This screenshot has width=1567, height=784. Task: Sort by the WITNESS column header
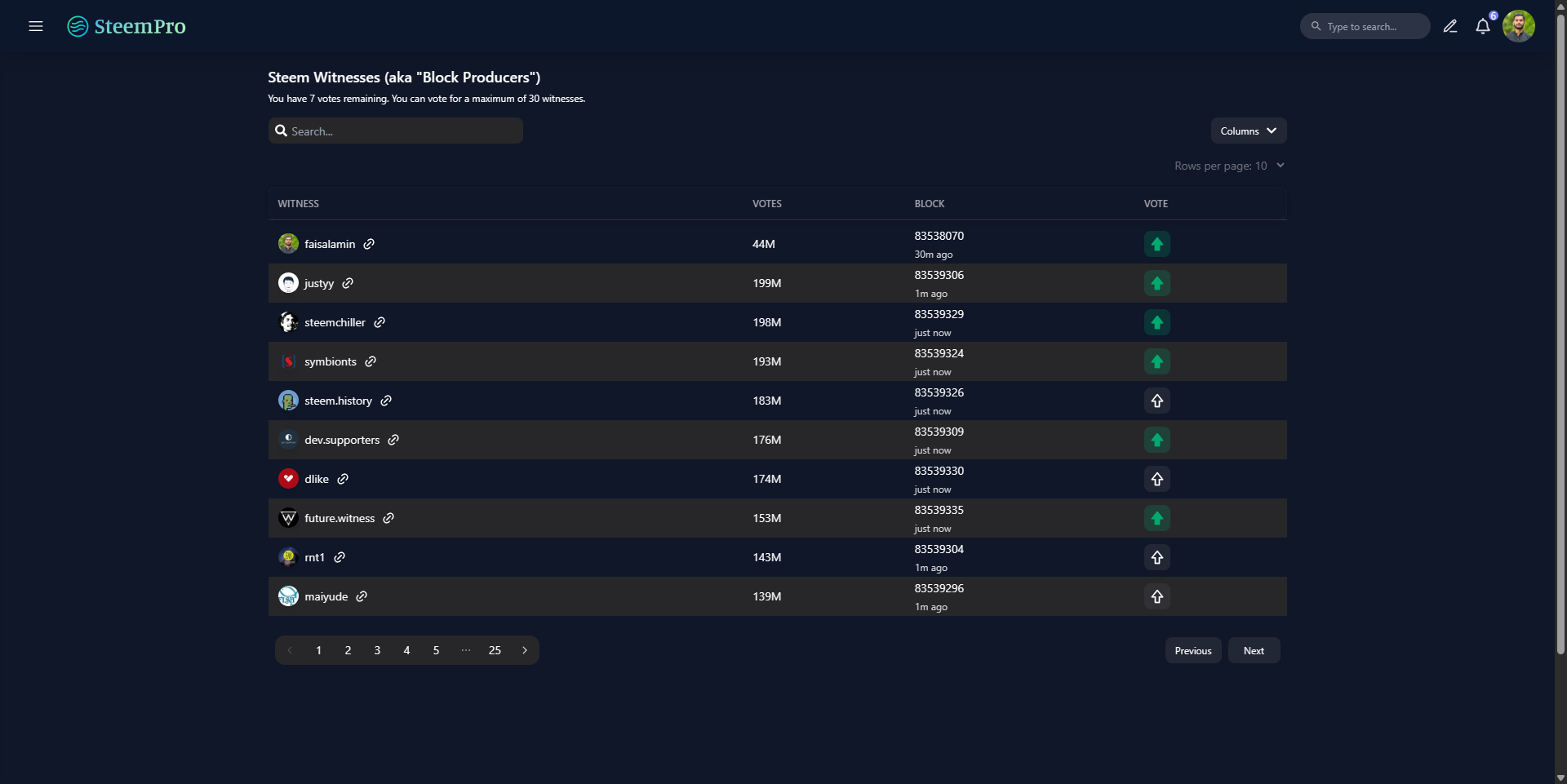click(298, 204)
